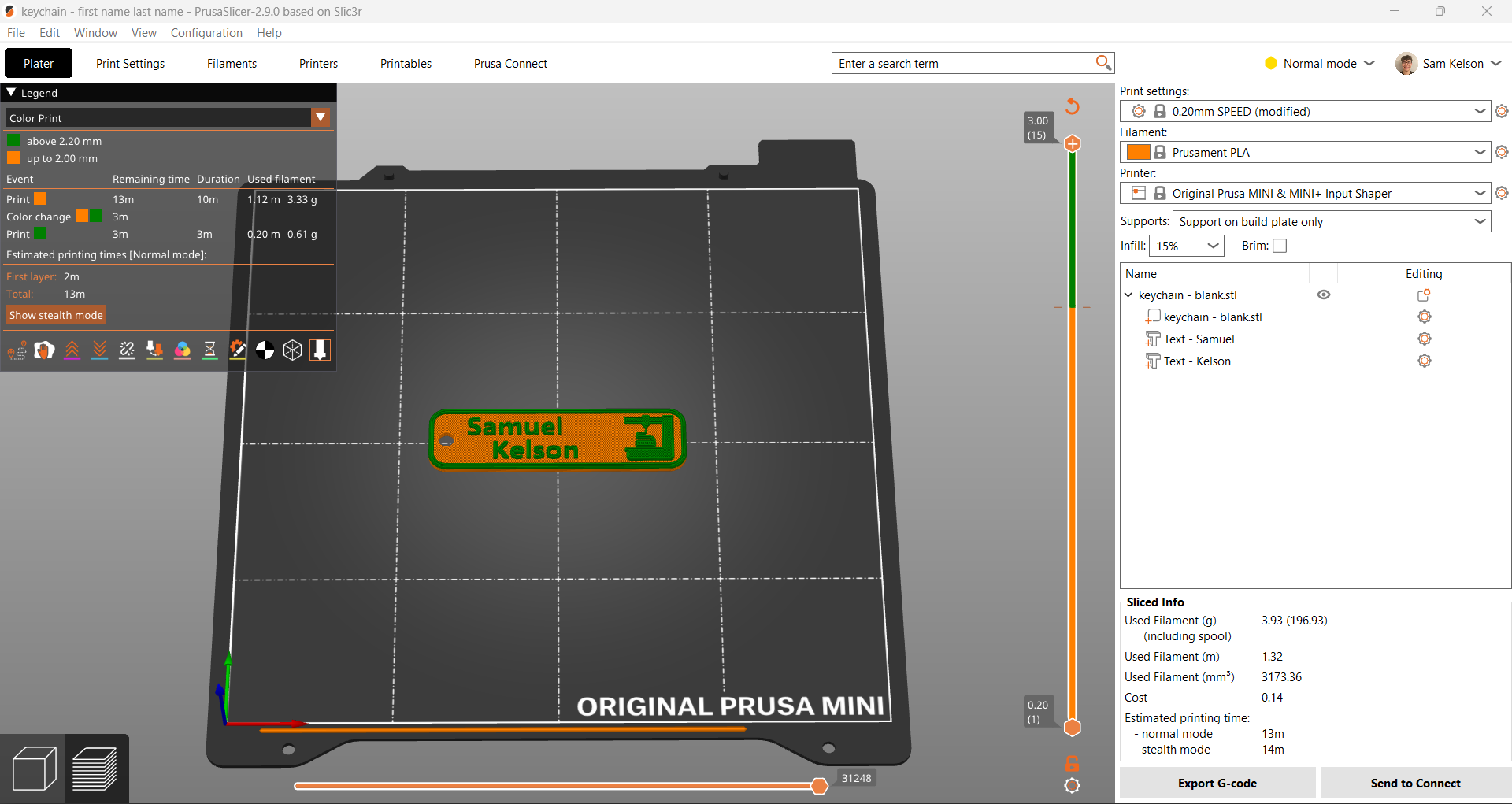Open Sam Kelson account dropdown

click(x=1496, y=63)
